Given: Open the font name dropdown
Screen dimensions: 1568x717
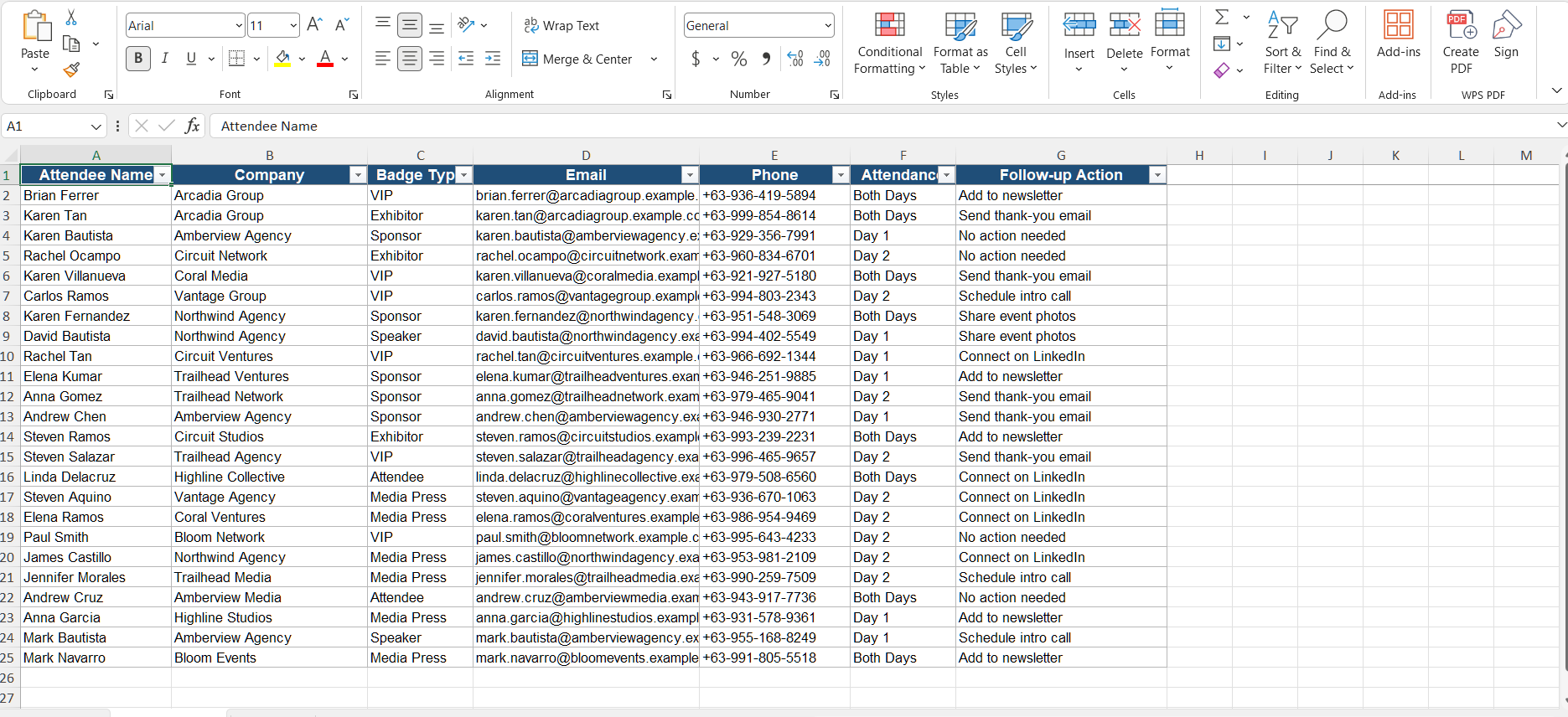Looking at the screenshot, I should pyautogui.click(x=239, y=26).
